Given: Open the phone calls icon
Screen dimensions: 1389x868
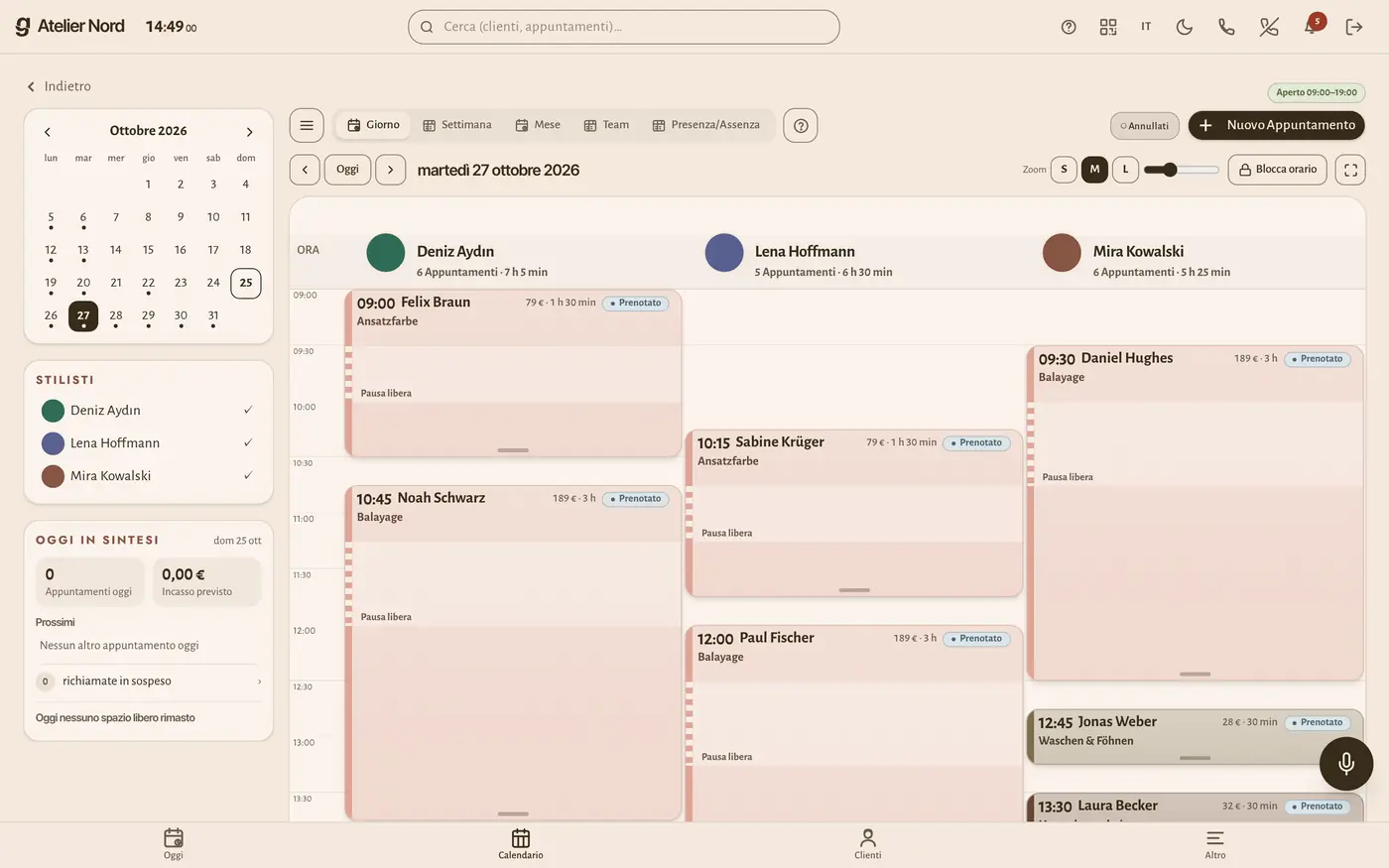Looking at the screenshot, I should pyautogui.click(x=1226, y=27).
